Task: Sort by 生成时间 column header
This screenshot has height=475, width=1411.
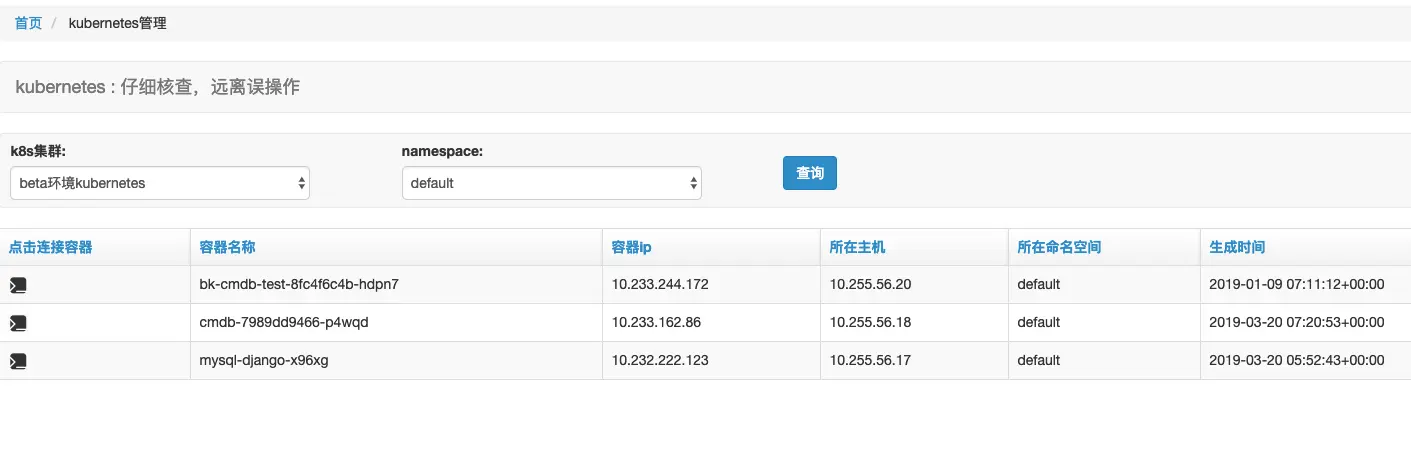Action: coord(1237,247)
